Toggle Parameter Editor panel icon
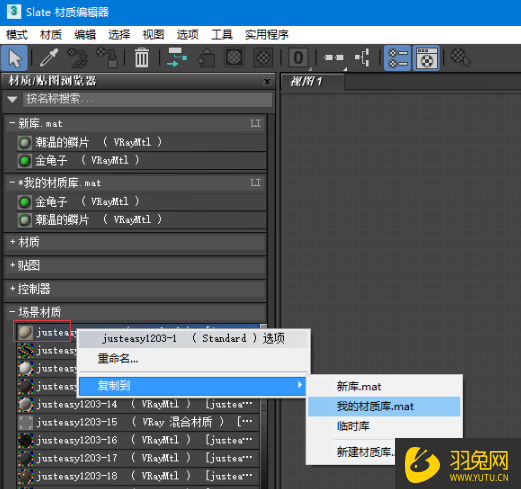 [426, 58]
